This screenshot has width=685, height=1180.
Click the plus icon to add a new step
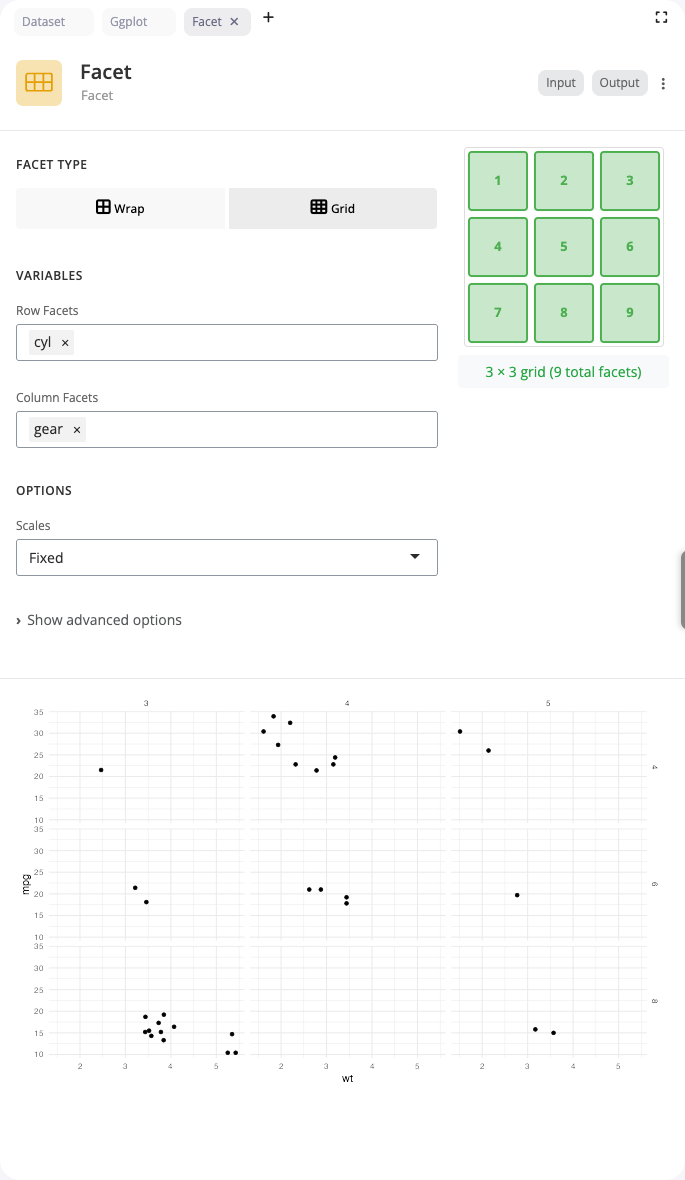coord(268,16)
